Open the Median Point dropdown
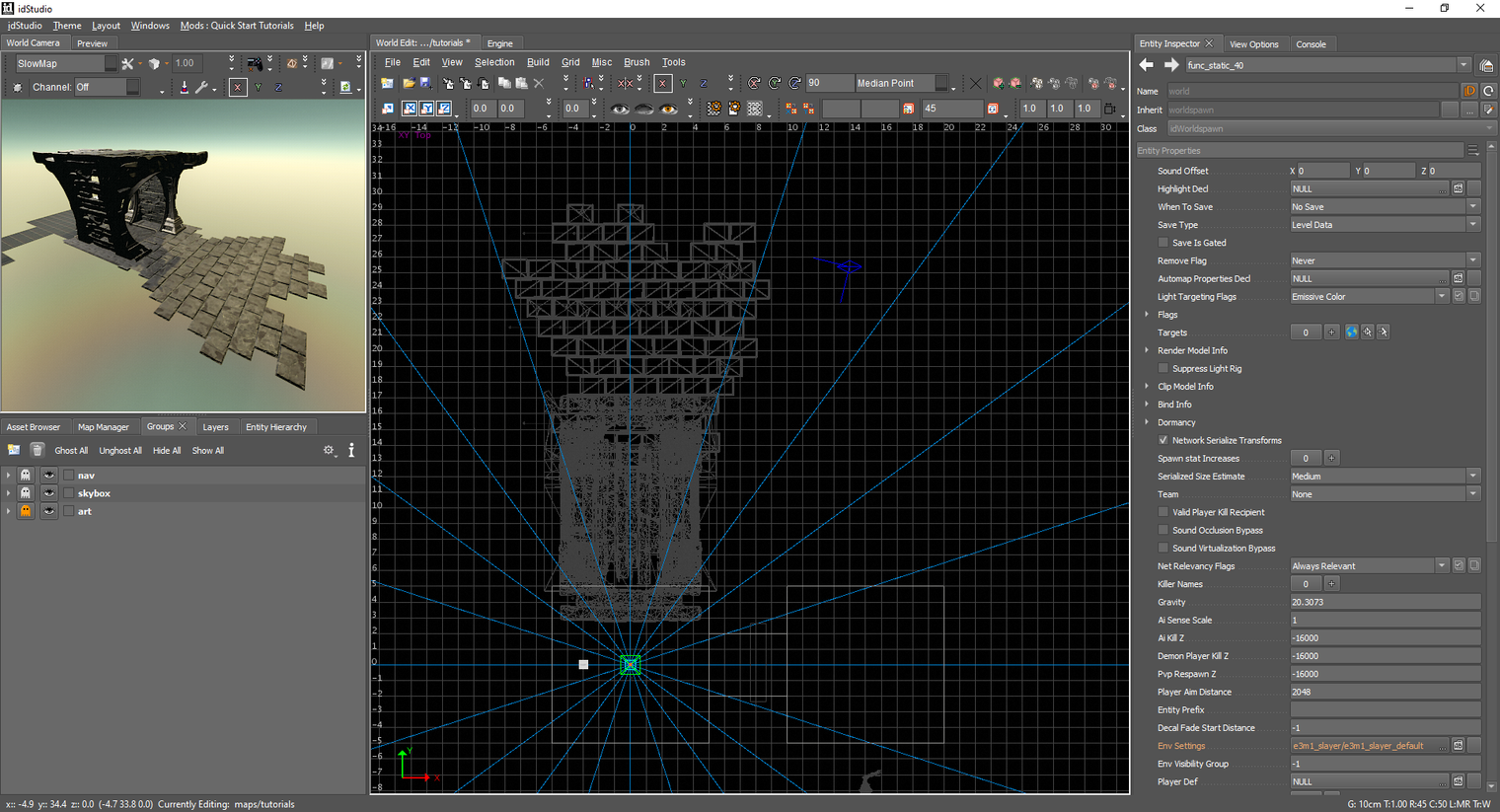This screenshot has height=812, width=1500. pyautogui.click(x=901, y=83)
